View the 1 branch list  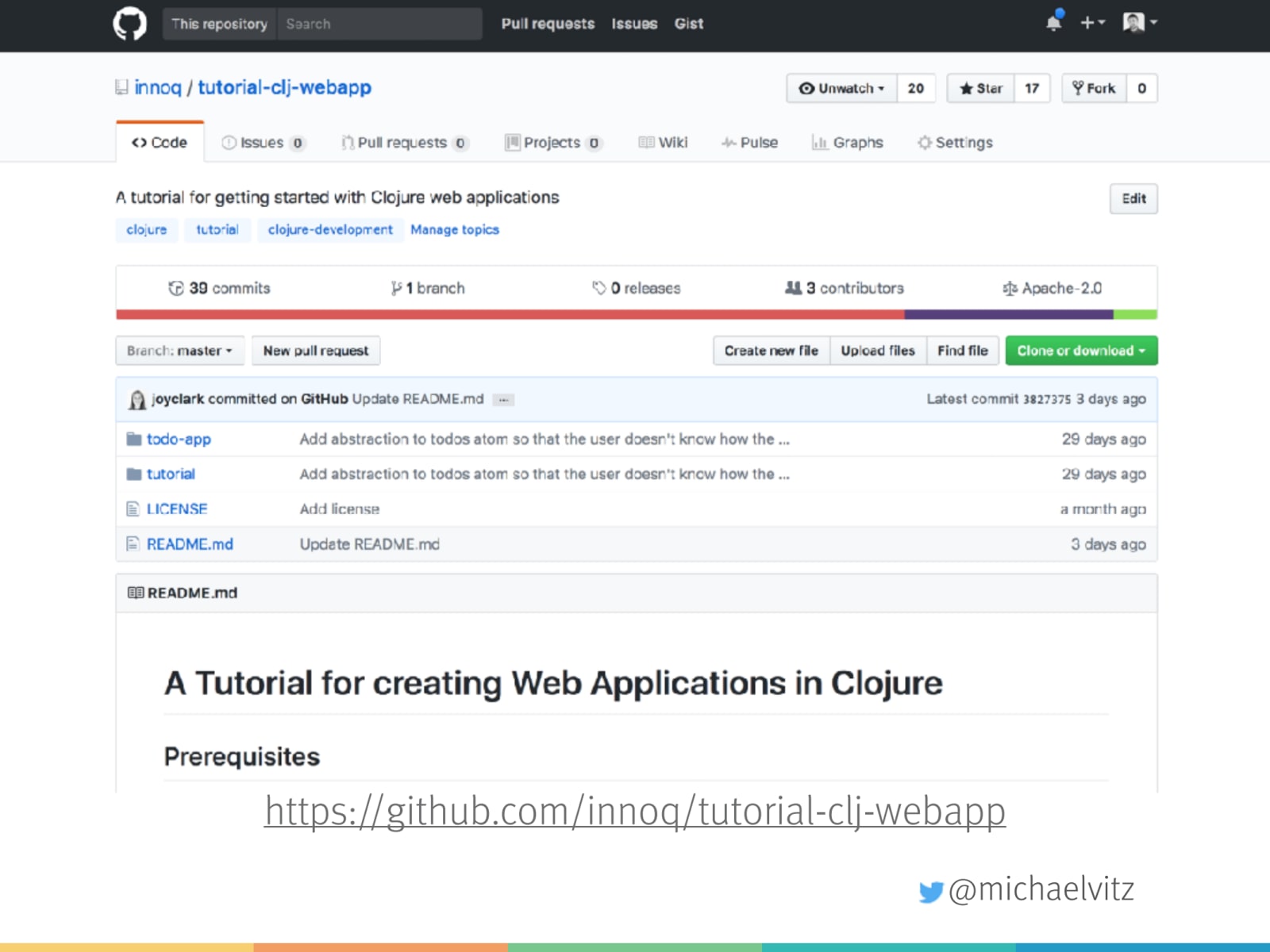point(428,288)
